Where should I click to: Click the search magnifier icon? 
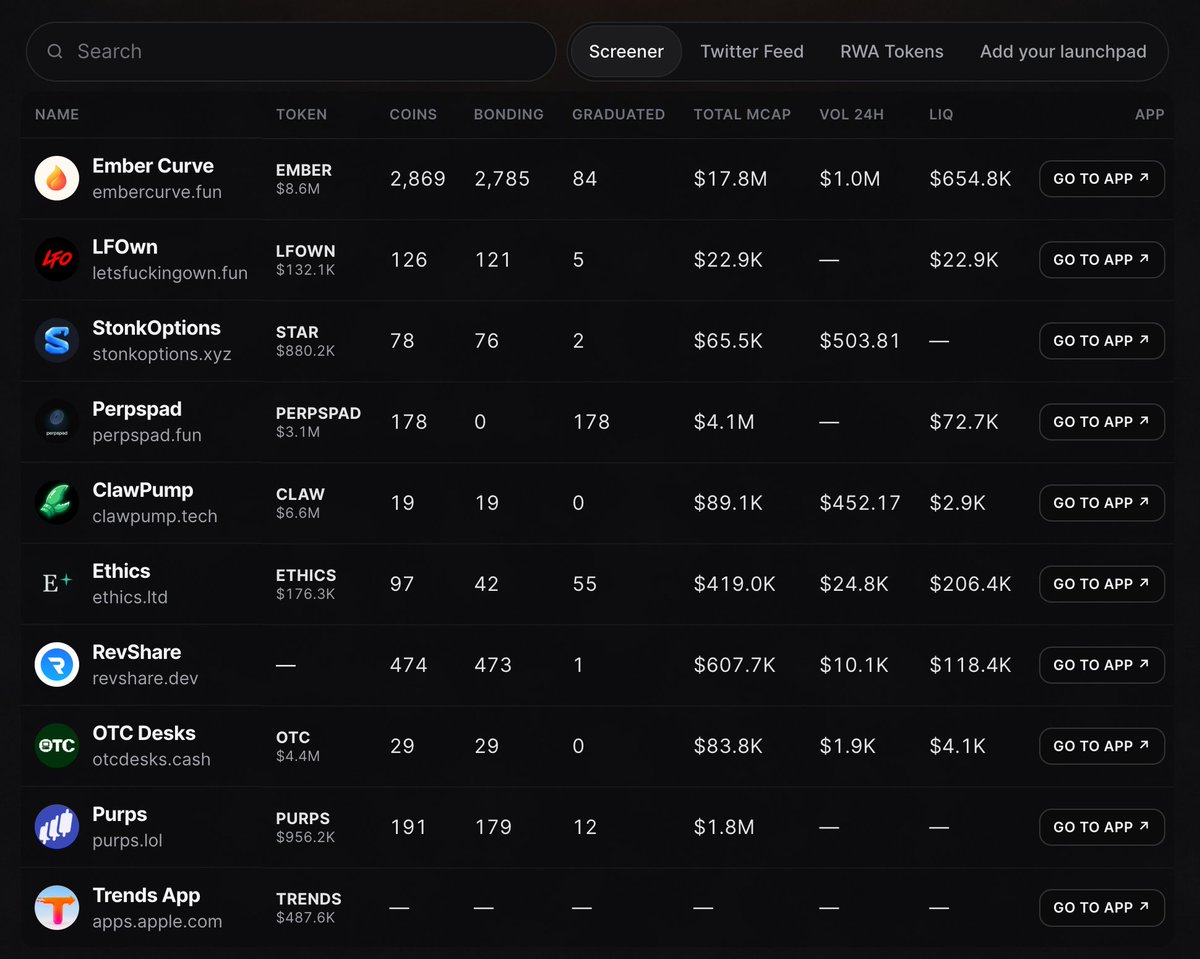55,51
